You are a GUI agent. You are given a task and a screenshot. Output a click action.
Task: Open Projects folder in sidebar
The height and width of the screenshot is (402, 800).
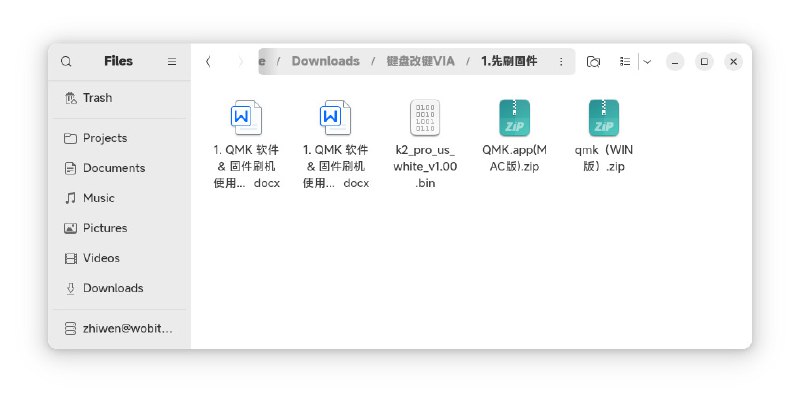(x=119, y=138)
